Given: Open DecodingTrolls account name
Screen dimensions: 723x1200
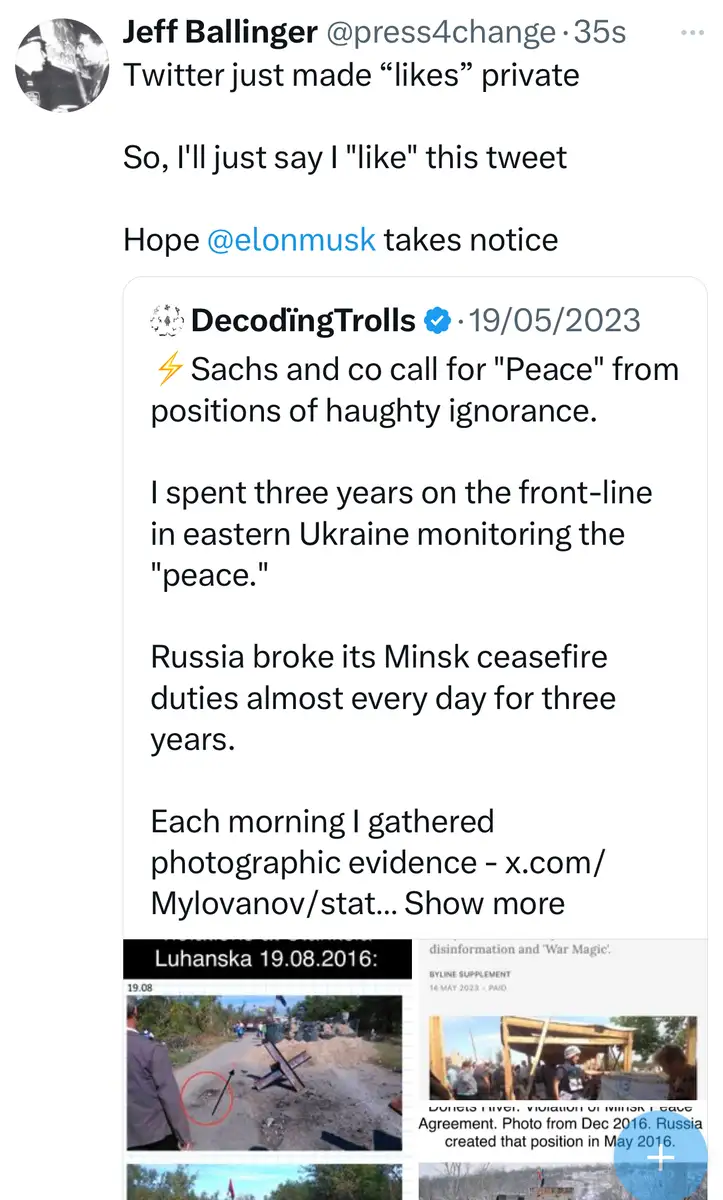Looking at the screenshot, I should 302,321.
